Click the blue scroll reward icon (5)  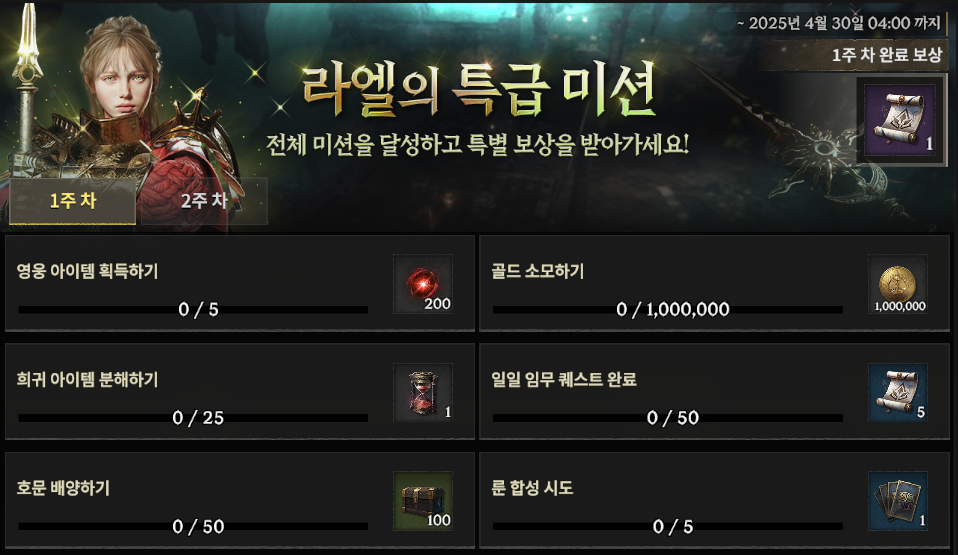(x=898, y=392)
